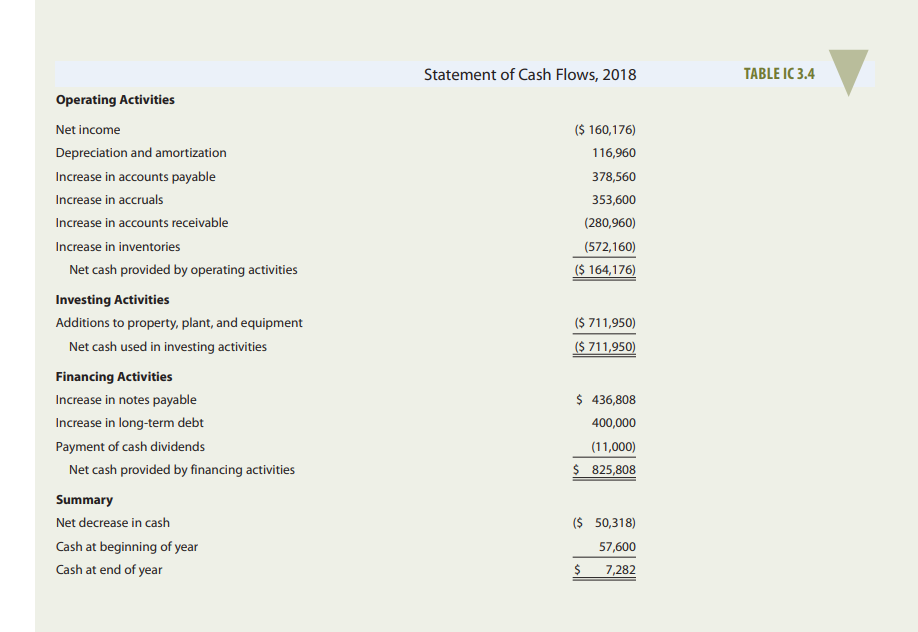Select the TABLE IC 3.4 label
The image size is (918, 632).
(x=778, y=73)
